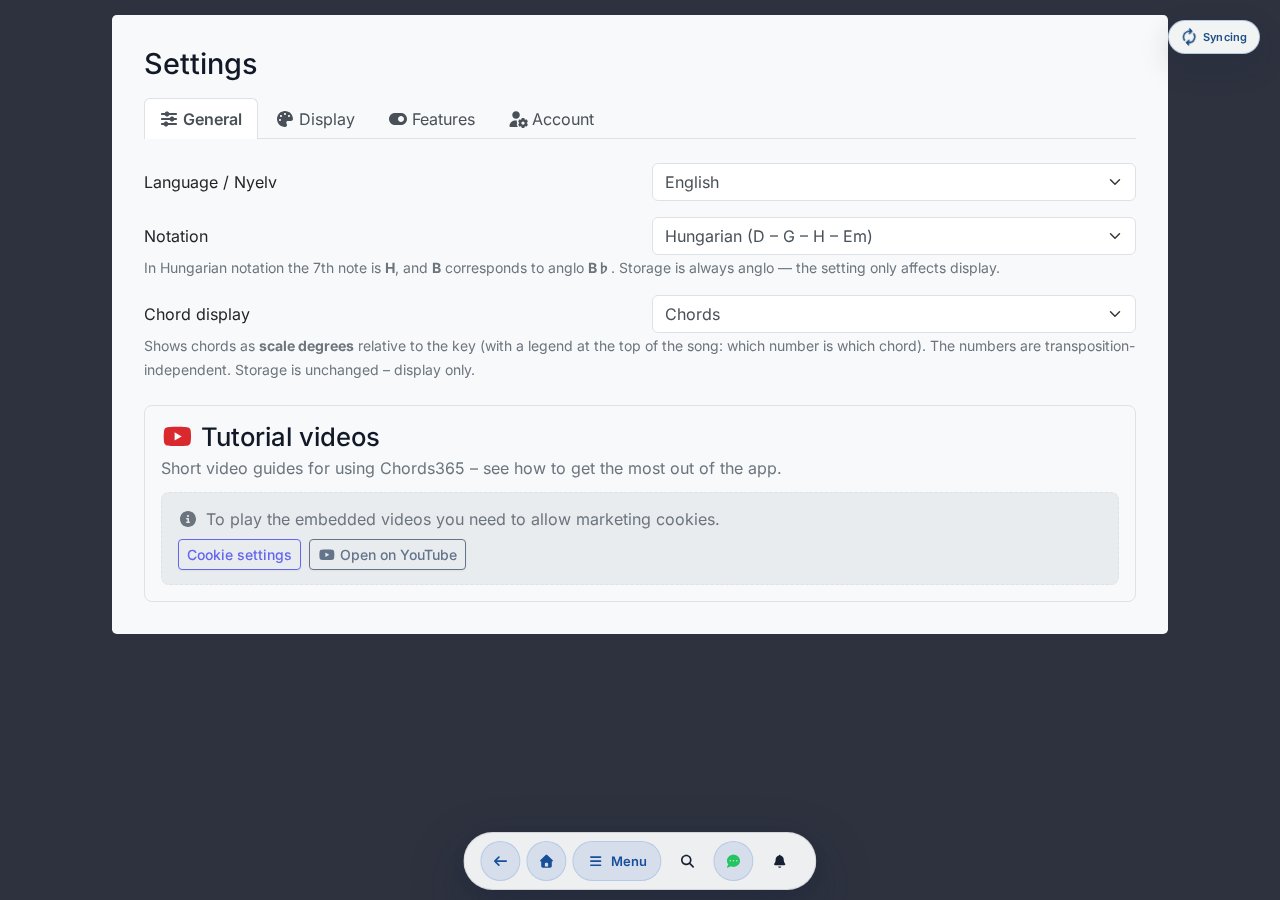Open the green chat bubble icon
This screenshot has width=1280, height=900.
point(733,861)
